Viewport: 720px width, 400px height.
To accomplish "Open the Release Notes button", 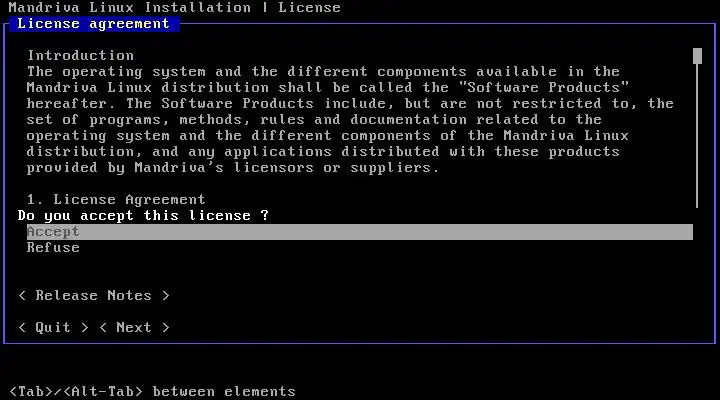I will point(94,295).
